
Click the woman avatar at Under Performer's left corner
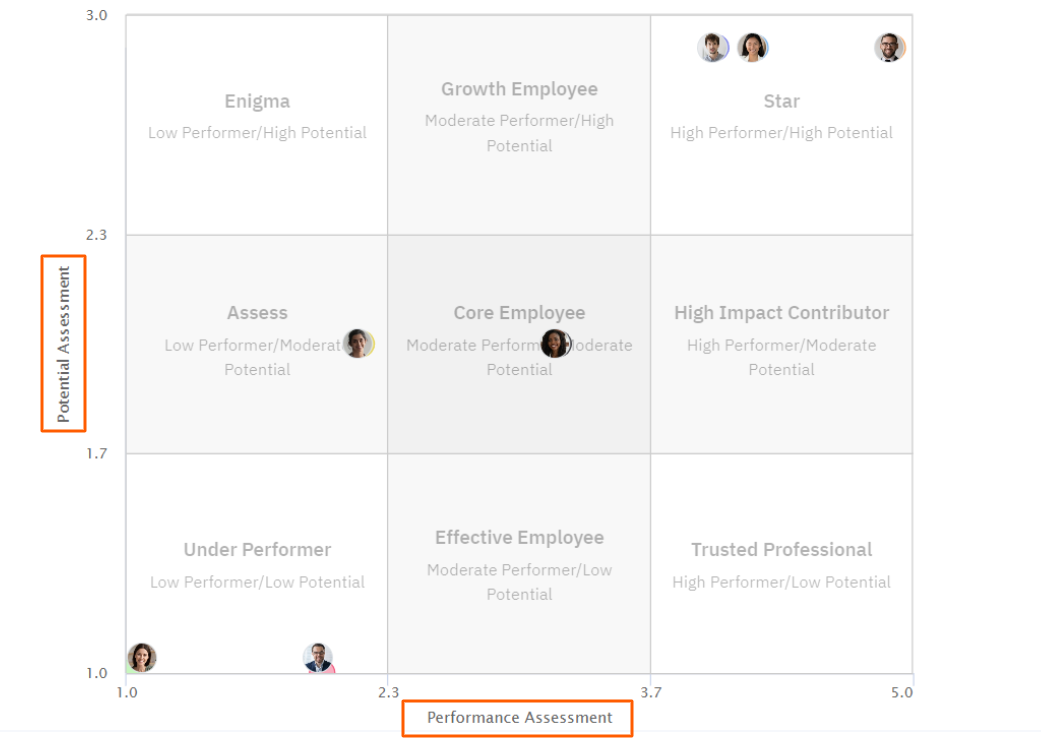(x=142, y=657)
